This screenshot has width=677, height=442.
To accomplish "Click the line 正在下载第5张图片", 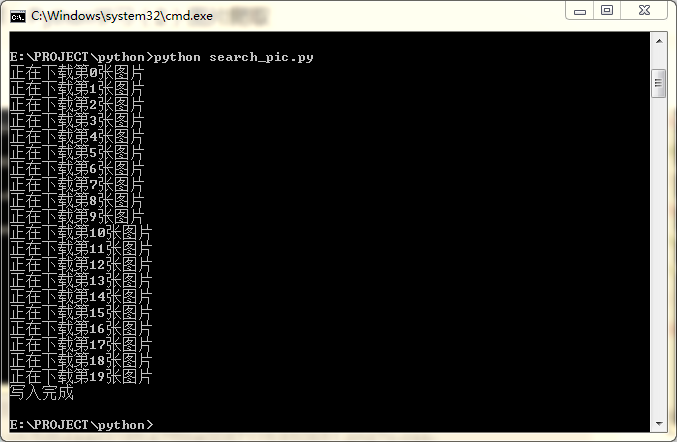I will (x=76, y=153).
